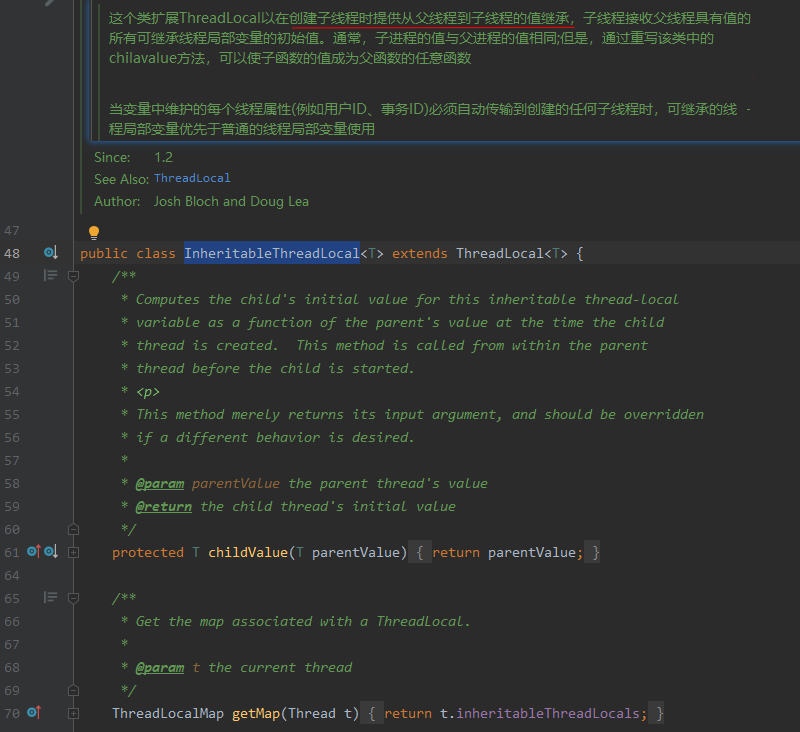Click the ThreadLocalMap return type on line 70
The height and width of the screenshot is (732, 800).
[x=168, y=713]
